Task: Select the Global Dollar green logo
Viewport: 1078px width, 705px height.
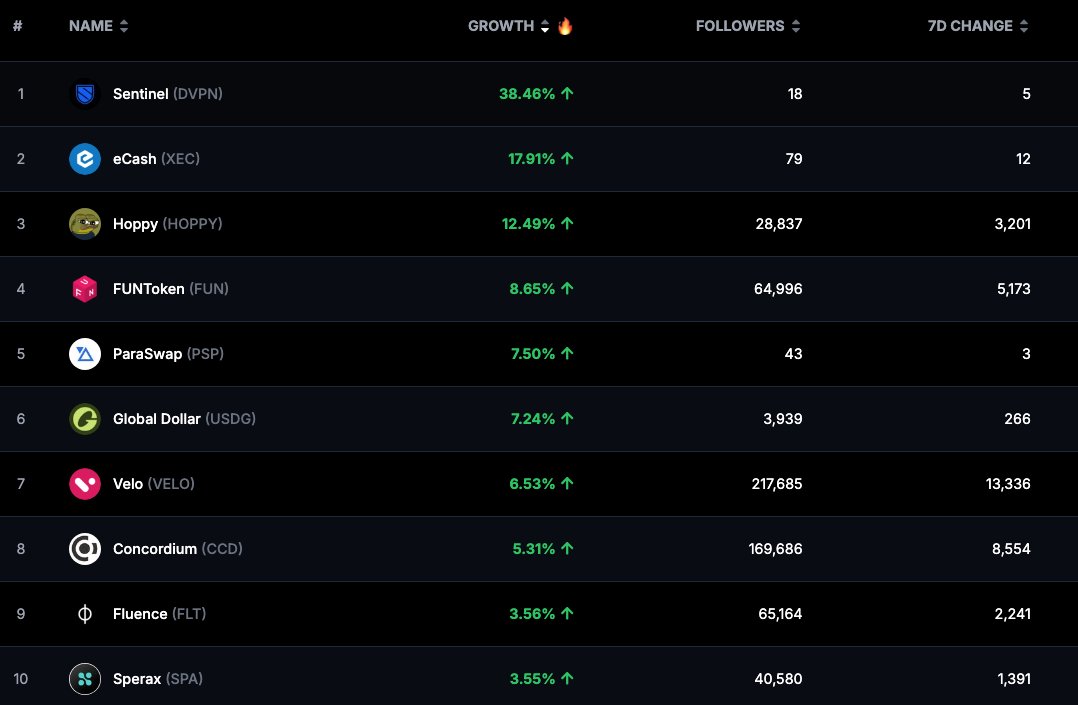Action: pos(85,419)
